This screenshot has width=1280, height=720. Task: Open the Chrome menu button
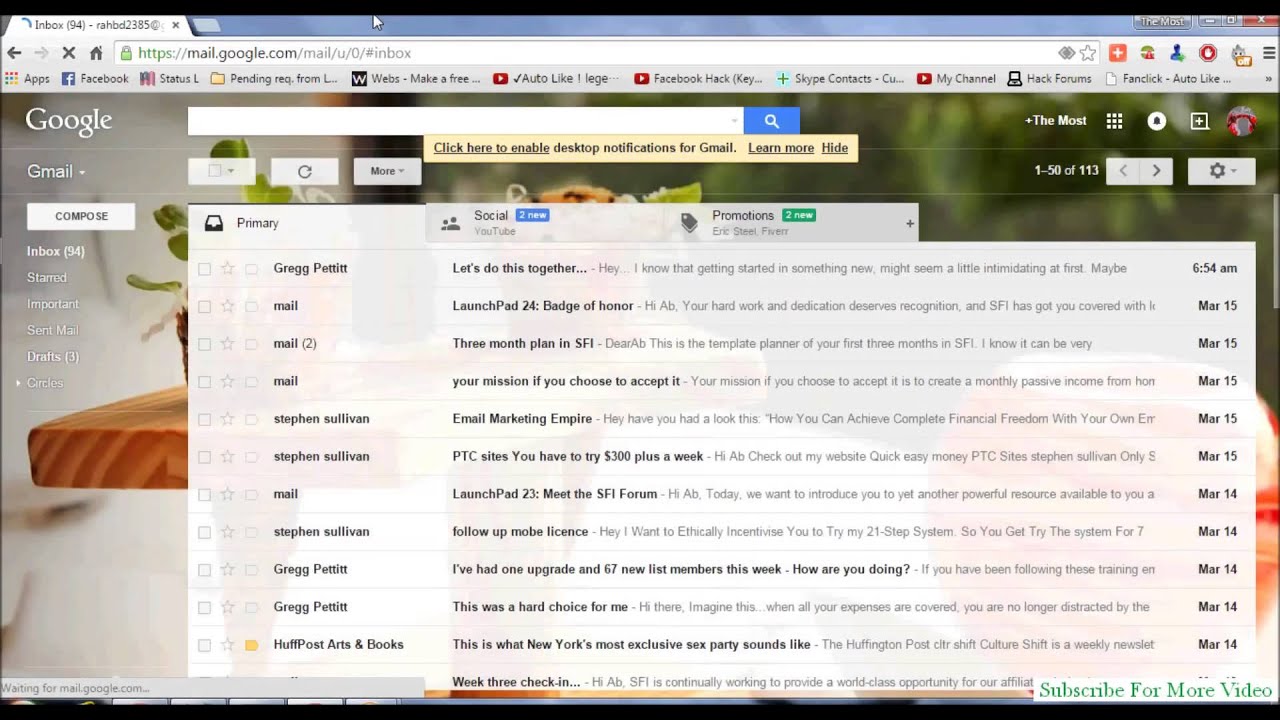point(1270,53)
